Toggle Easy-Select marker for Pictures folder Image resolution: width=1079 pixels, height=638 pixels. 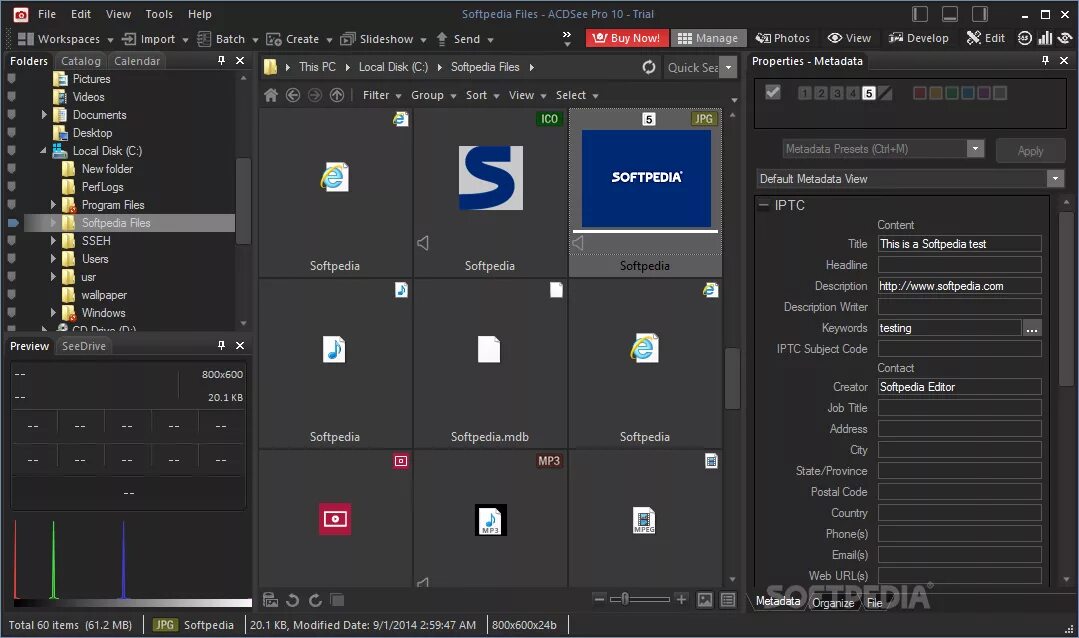click(x=12, y=78)
